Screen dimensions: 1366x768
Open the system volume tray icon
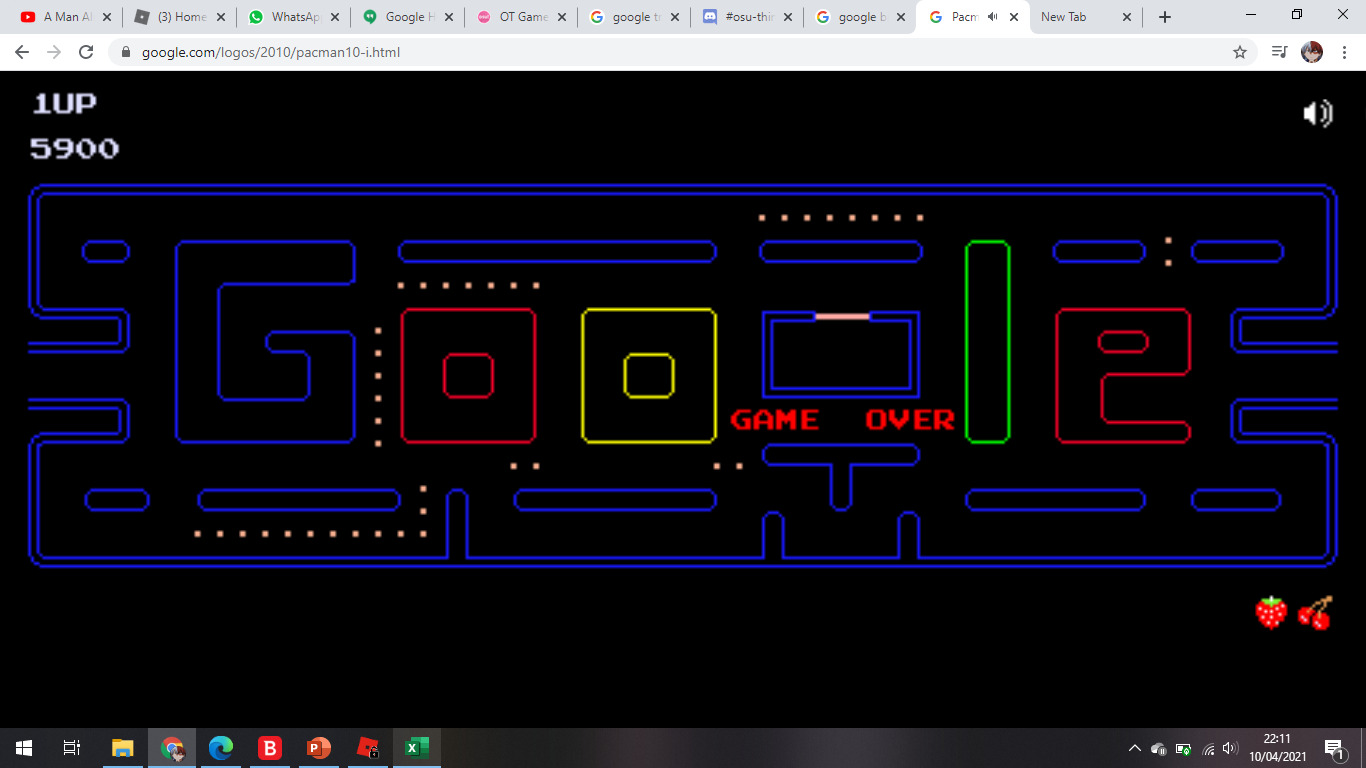(x=1231, y=748)
